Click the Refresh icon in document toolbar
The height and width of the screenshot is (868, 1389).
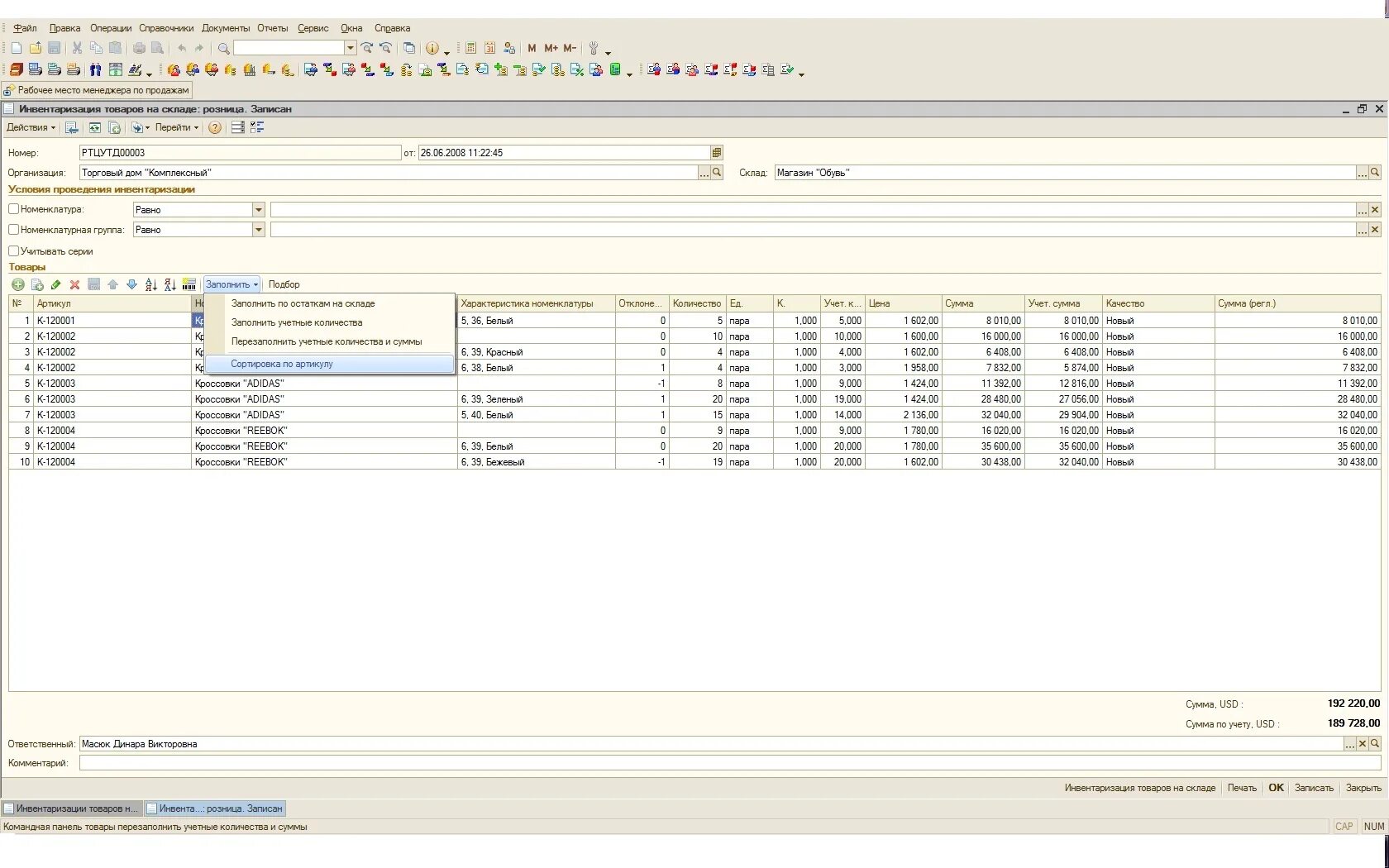tap(95, 127)
